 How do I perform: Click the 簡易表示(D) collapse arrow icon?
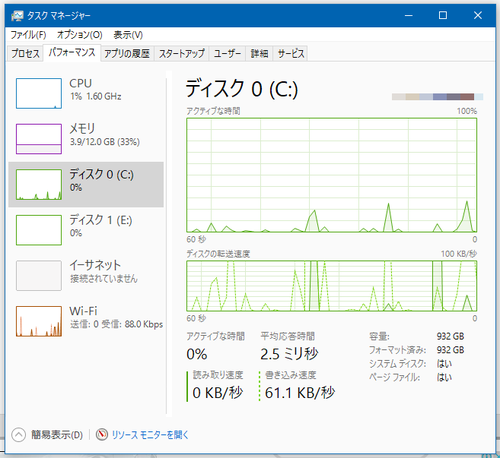coord(18,435)
